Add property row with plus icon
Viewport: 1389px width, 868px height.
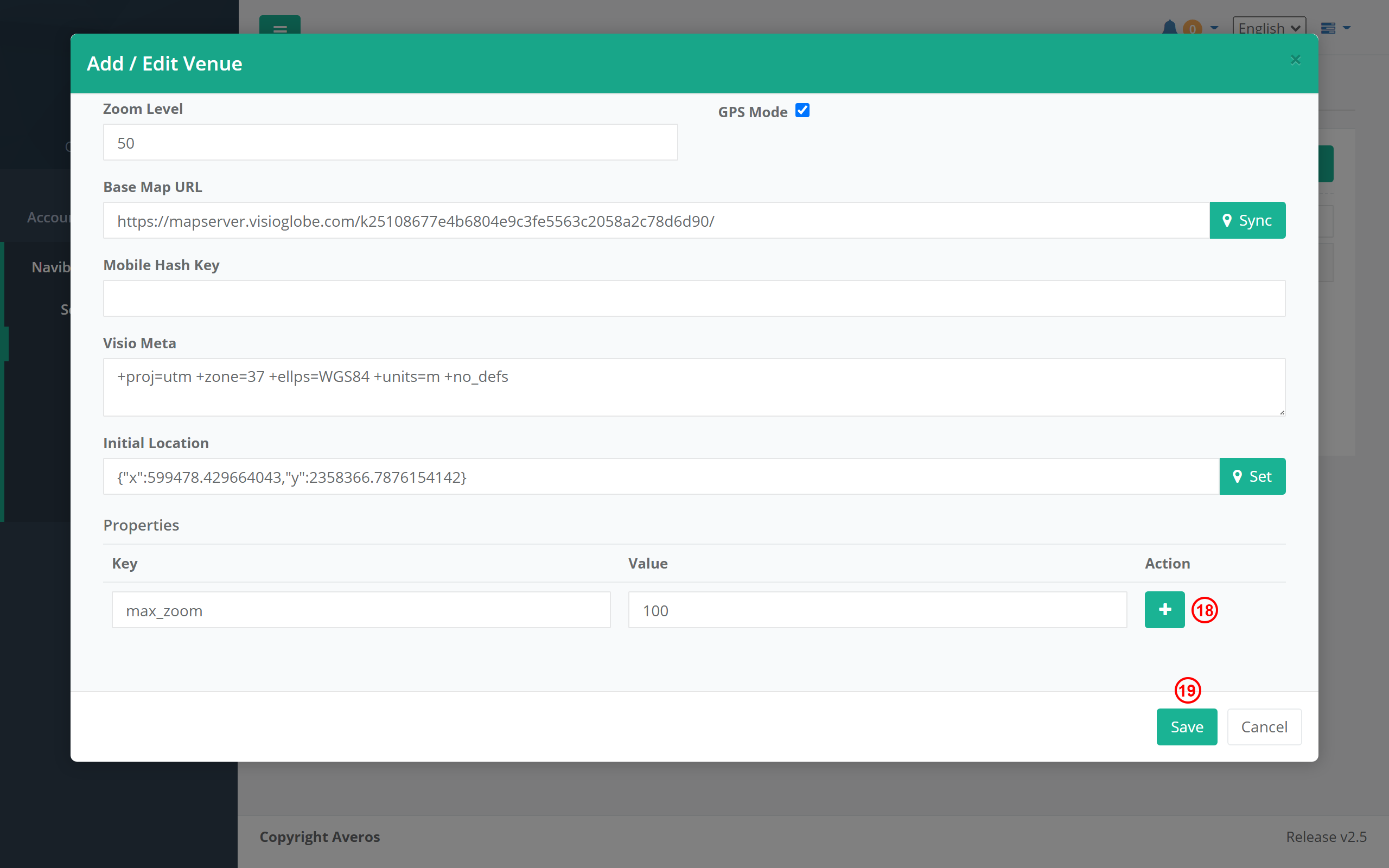[x=1164, y=610]
